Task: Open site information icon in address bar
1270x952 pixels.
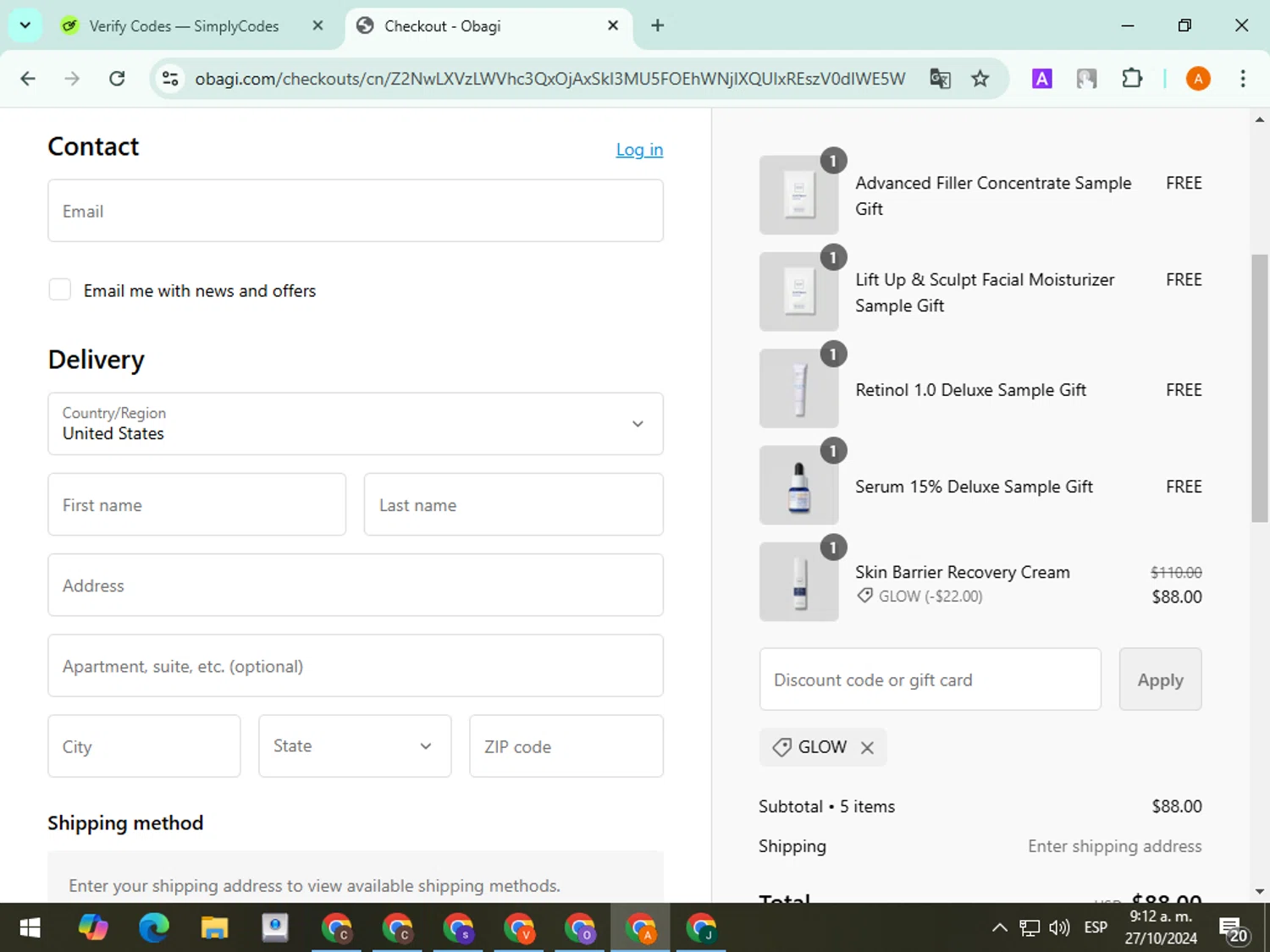Action: [x=170, y=79]
